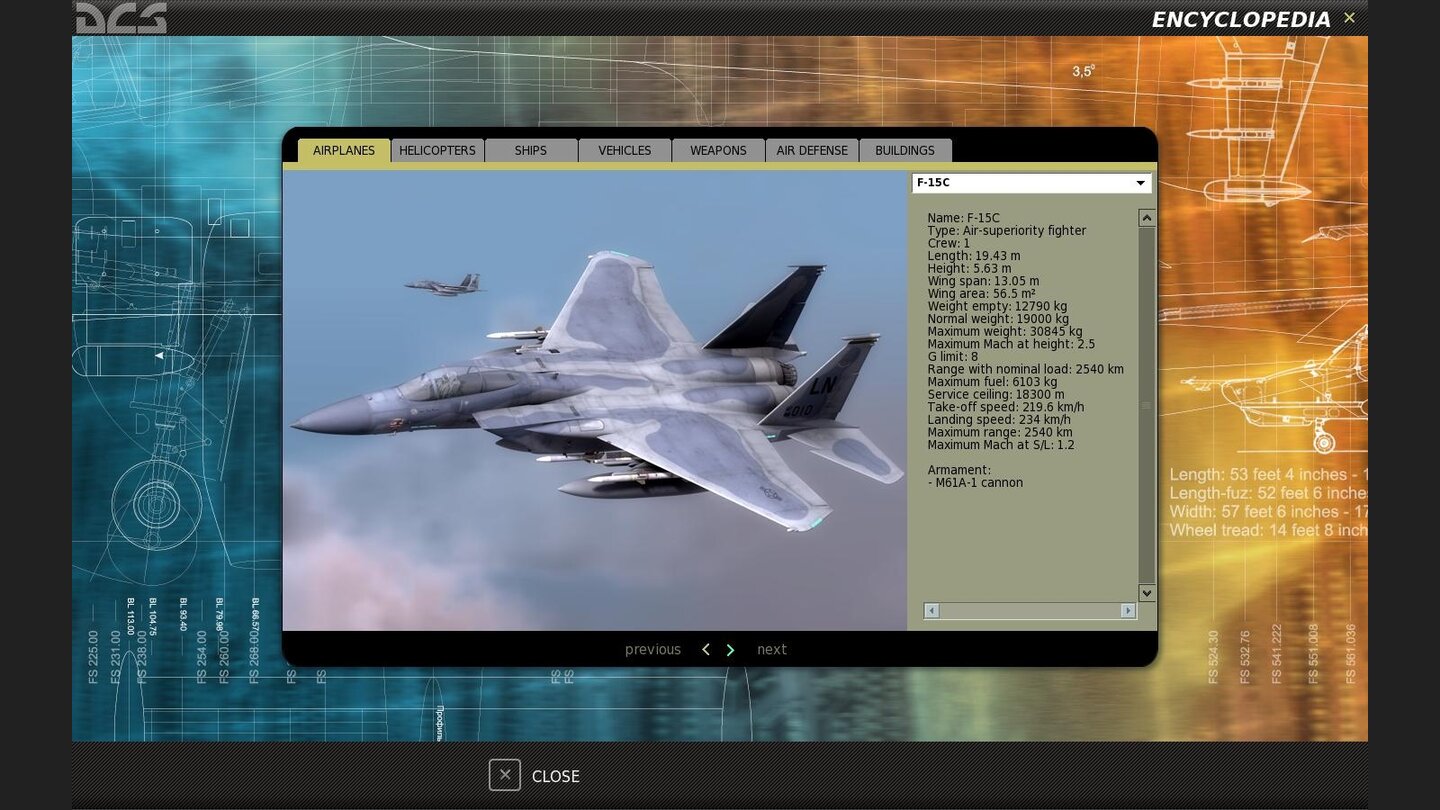Switch to Air Defense tab
Image resolution: width=1440 pixels, height=810 pixels.
coord(812,150)
